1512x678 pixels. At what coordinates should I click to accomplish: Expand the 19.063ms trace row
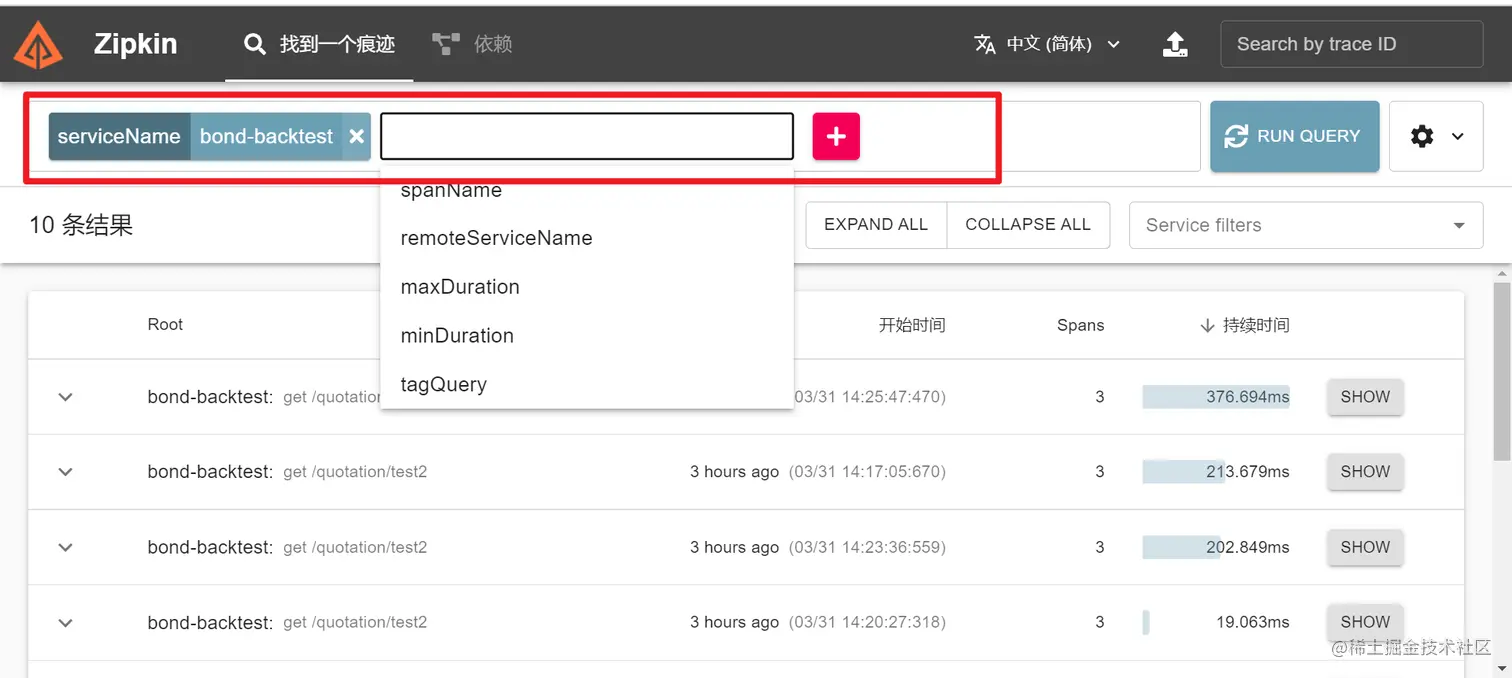click(x=66, y=623)
